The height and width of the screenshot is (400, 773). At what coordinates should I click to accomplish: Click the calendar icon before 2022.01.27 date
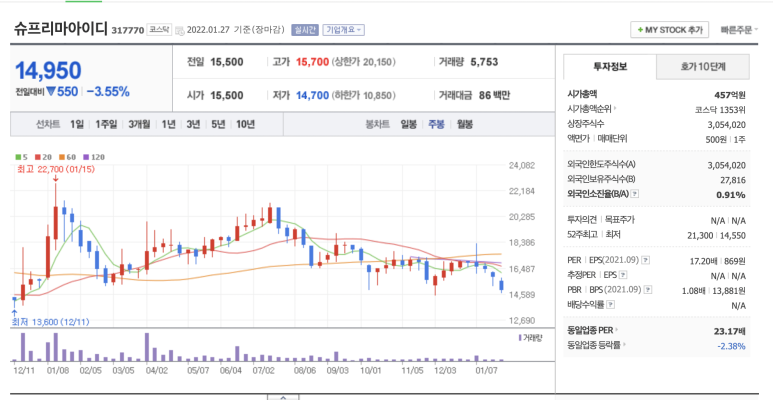[179, 31]
